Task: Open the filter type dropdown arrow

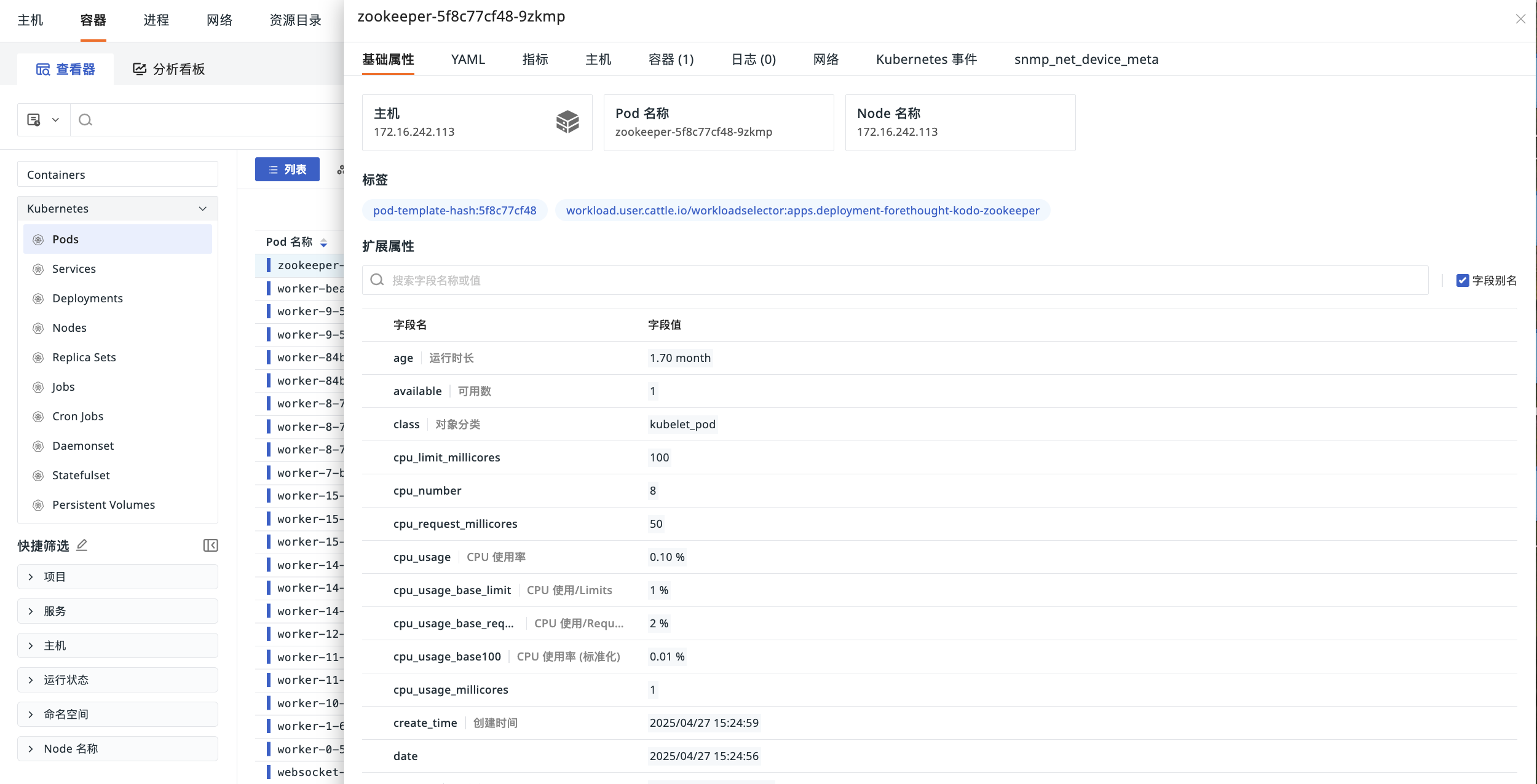Action: tap(55, 120)
